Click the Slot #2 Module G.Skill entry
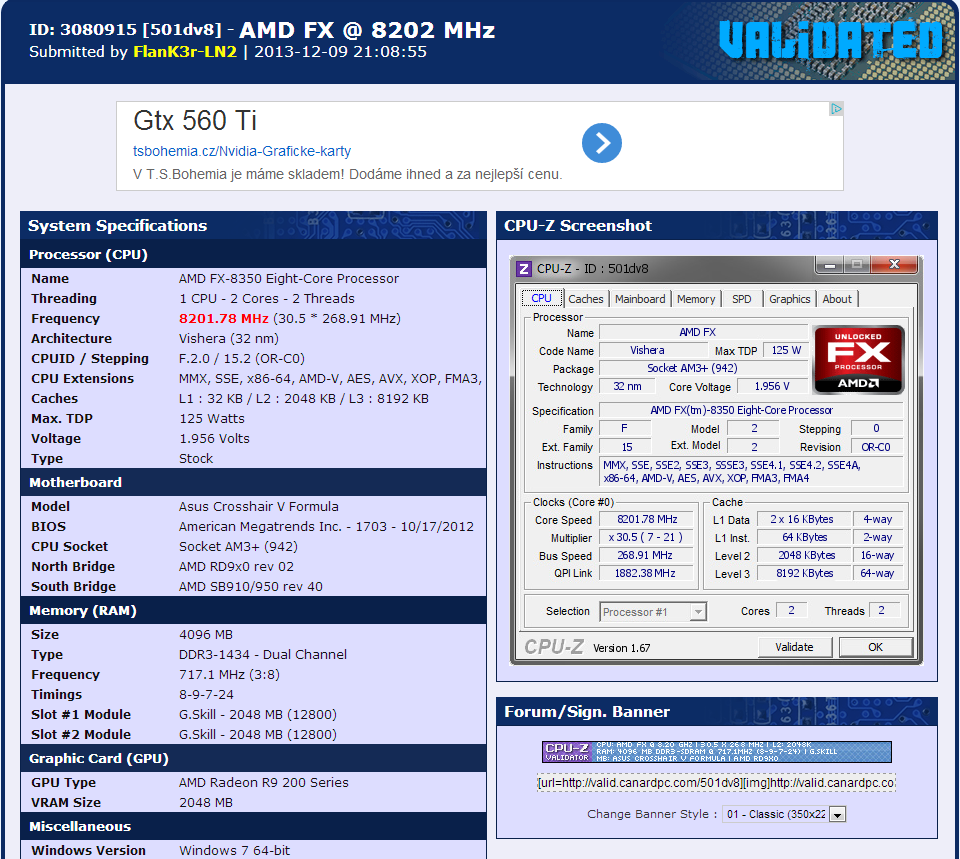The image size is (960, 859). 258,734
